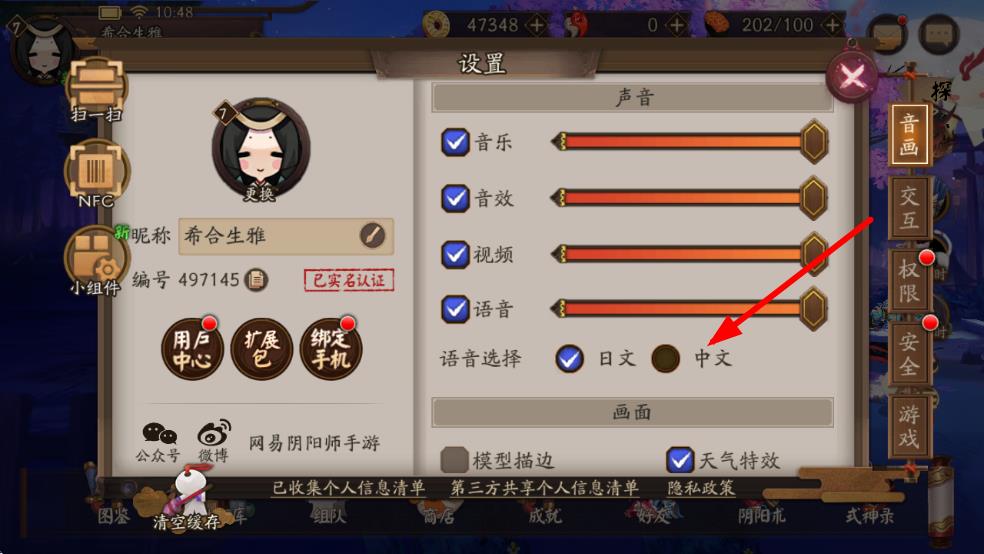
Task: Open the 微博 Weibo icon
Action: click(214, 442)
